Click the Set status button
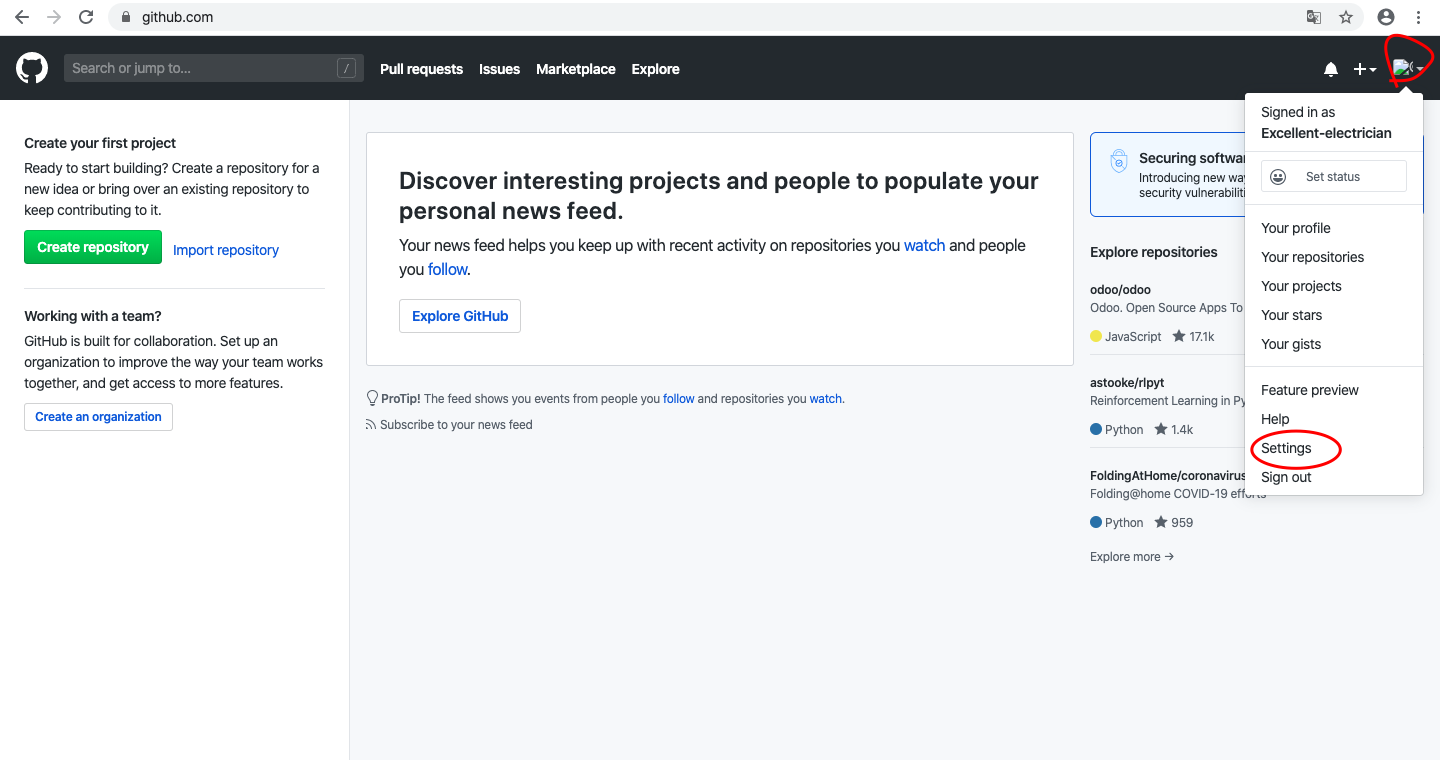Viewport: 1440px width, 760px height. click(1334, 177)
